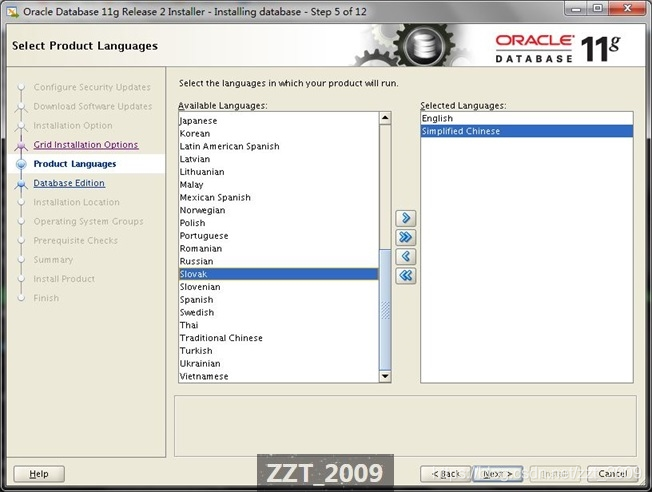This screenshot has height=492, width=652.
Task: Go to Database Edition step
Action: point(69,183)
